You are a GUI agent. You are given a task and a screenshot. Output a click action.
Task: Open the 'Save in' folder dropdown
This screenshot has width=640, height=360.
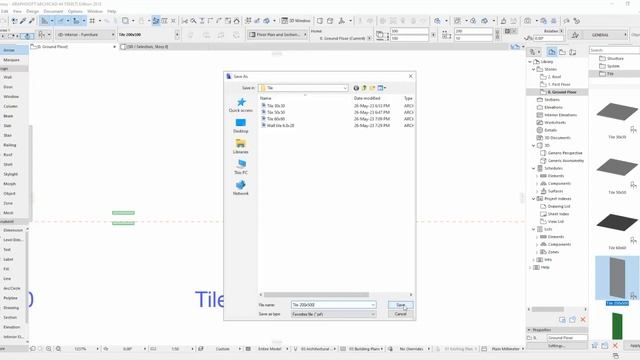pos(303,88)
